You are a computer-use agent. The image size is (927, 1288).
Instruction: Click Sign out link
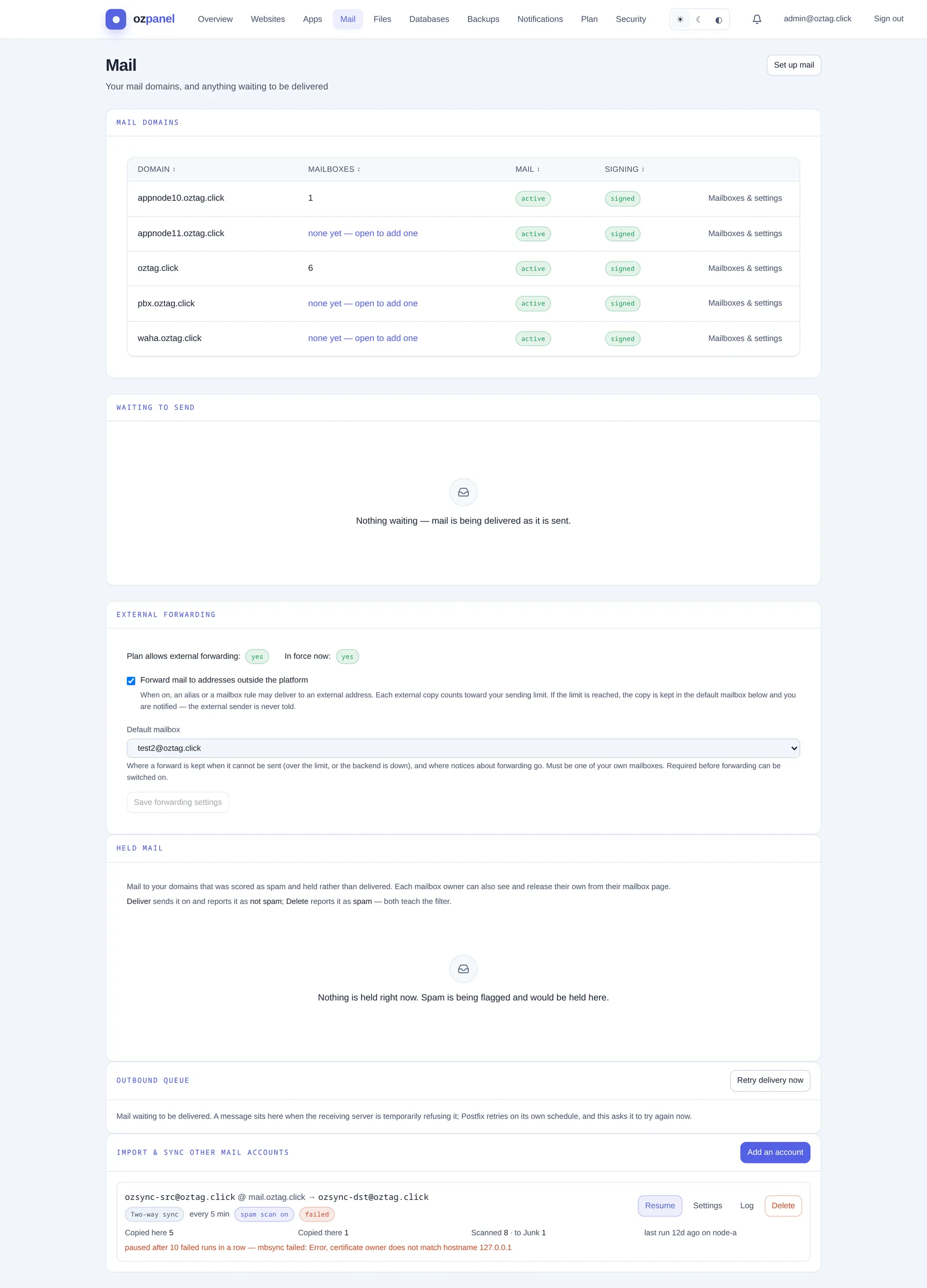click(888, 19)
